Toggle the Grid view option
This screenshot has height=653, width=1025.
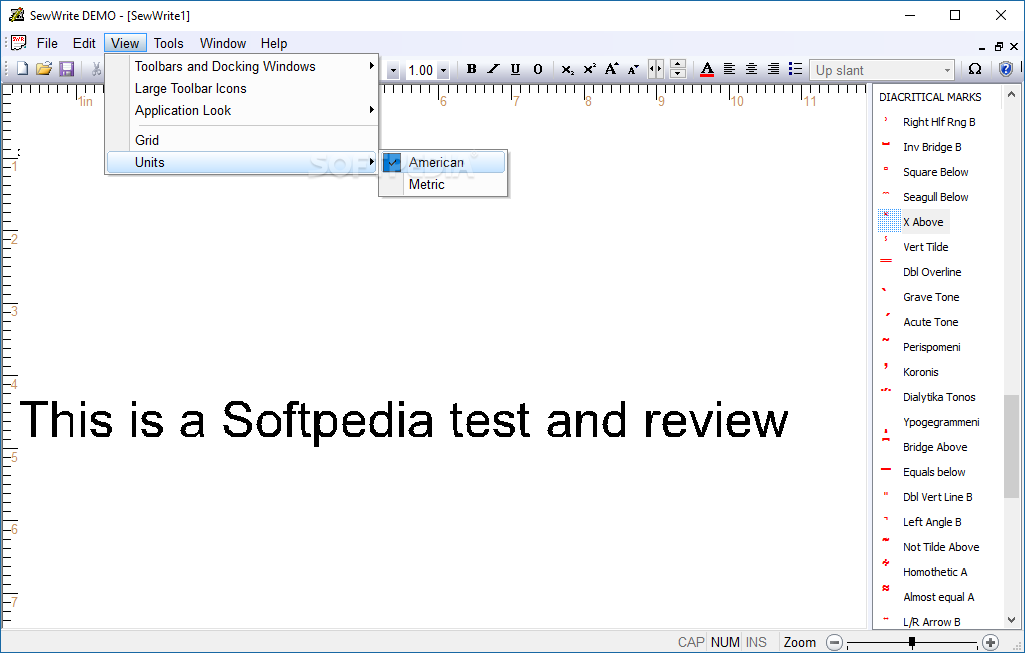tap(242, 140)
